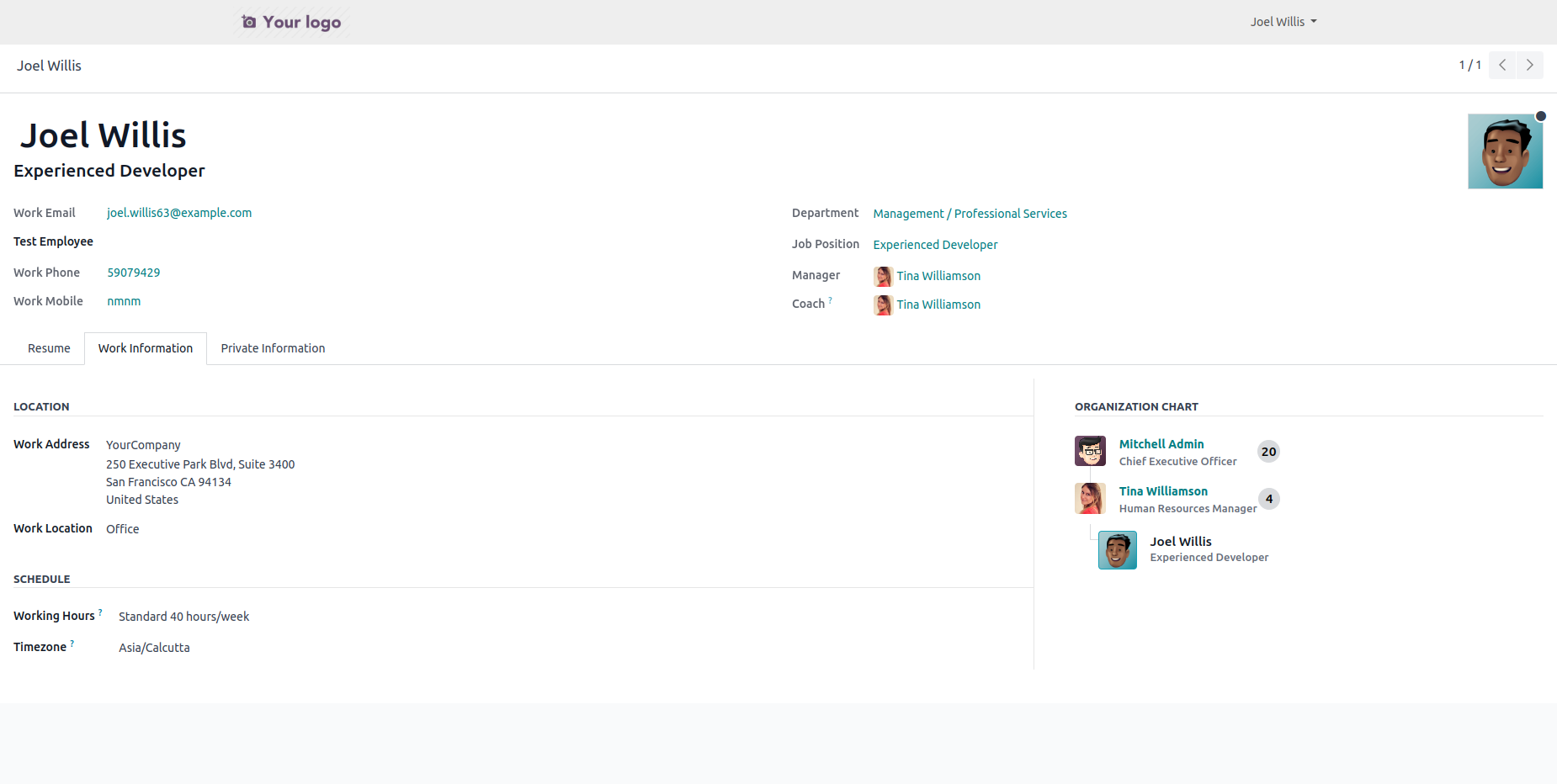
Task: Expand Tina Williamson's 4 subordinates badge
Action: (1268, 499)
